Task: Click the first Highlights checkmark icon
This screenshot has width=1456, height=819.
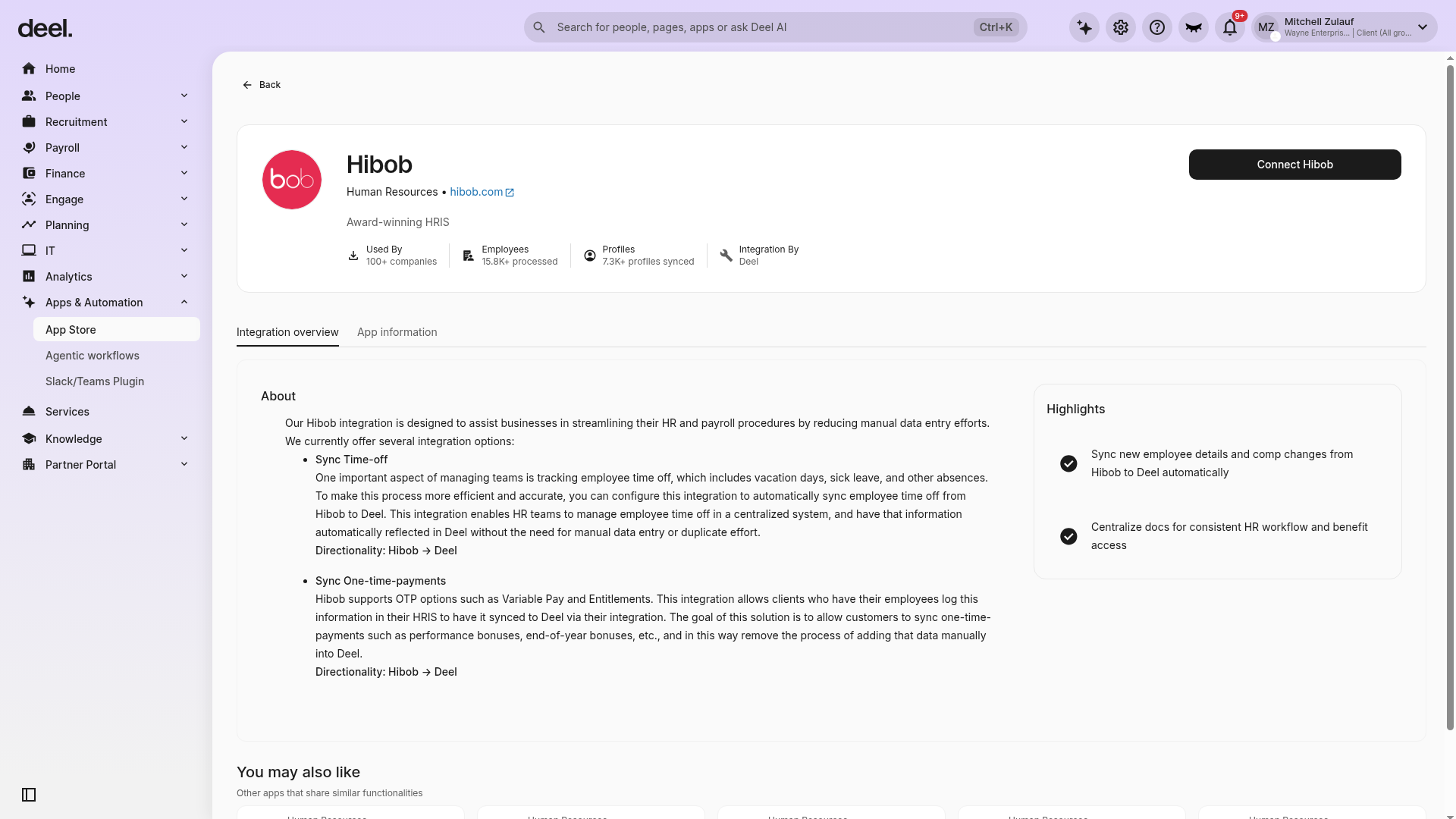Action: point(1068,463)
